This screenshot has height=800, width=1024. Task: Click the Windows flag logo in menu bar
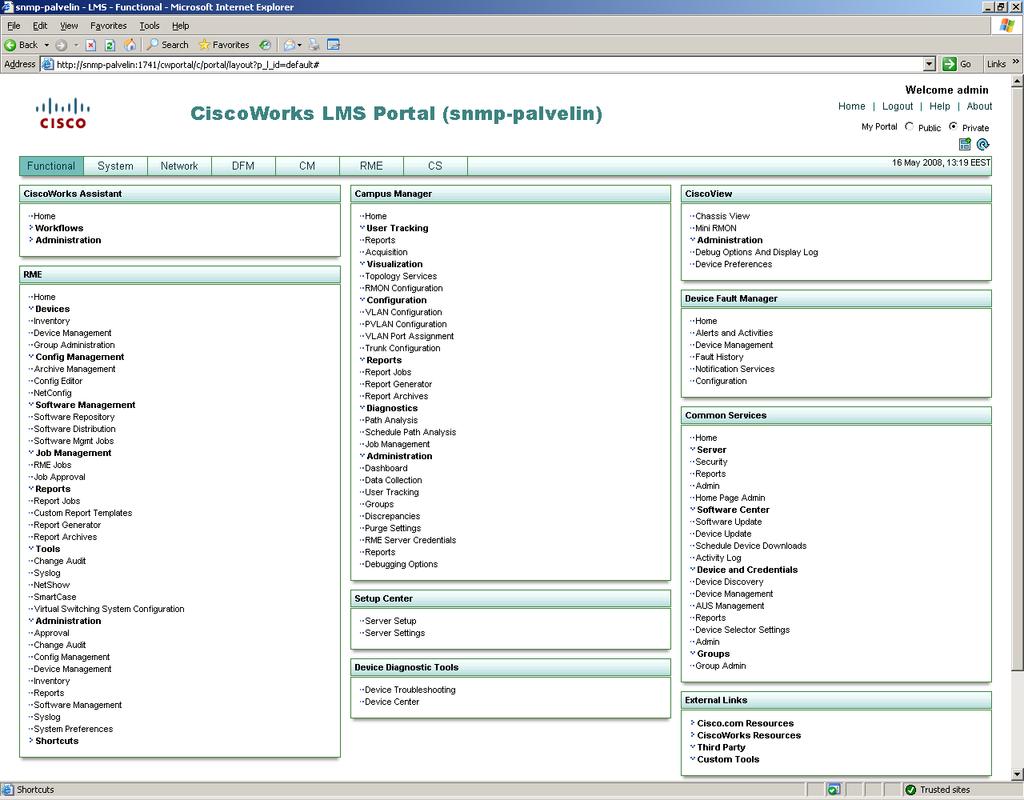tap(1007, 25)
